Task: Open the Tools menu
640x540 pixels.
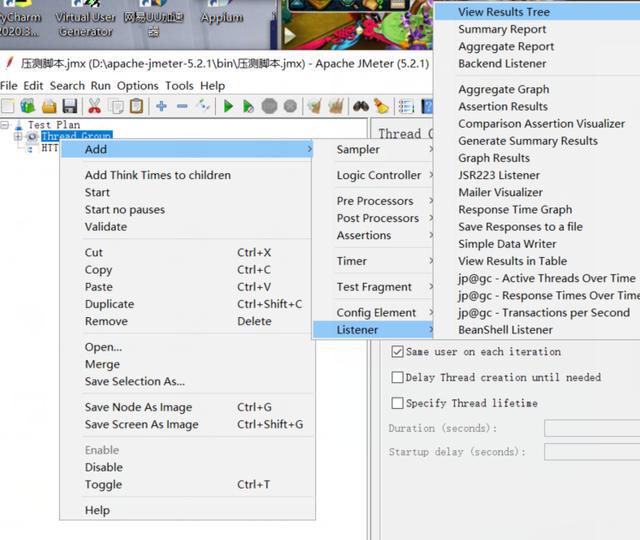Action: tap(179, 86)
